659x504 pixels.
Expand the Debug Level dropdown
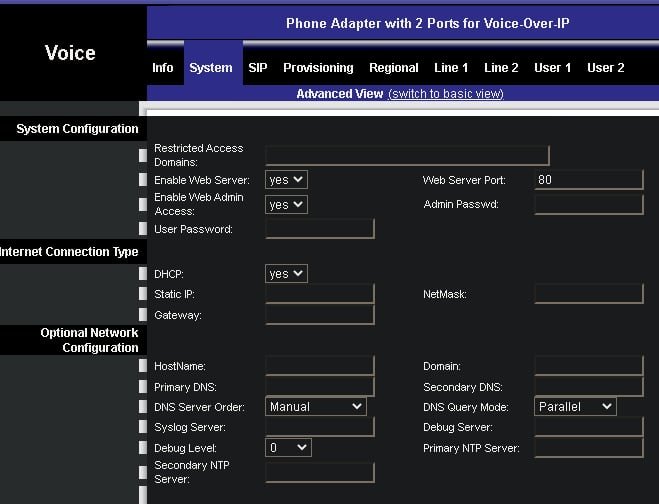[x=288, y=448]
